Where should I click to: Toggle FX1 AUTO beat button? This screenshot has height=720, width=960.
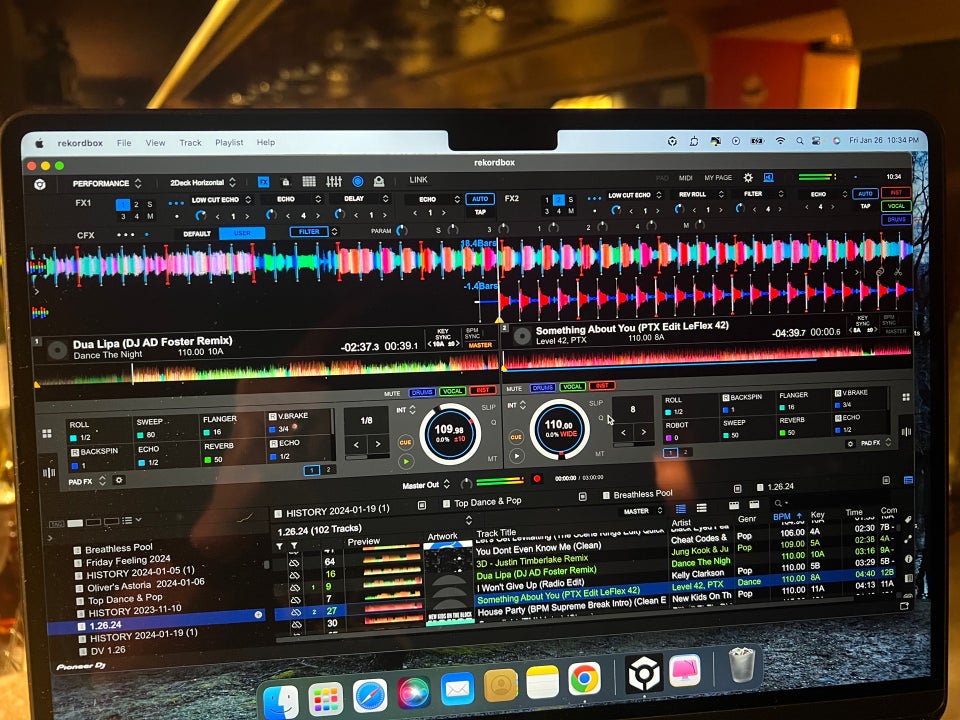tap(480, 199)
